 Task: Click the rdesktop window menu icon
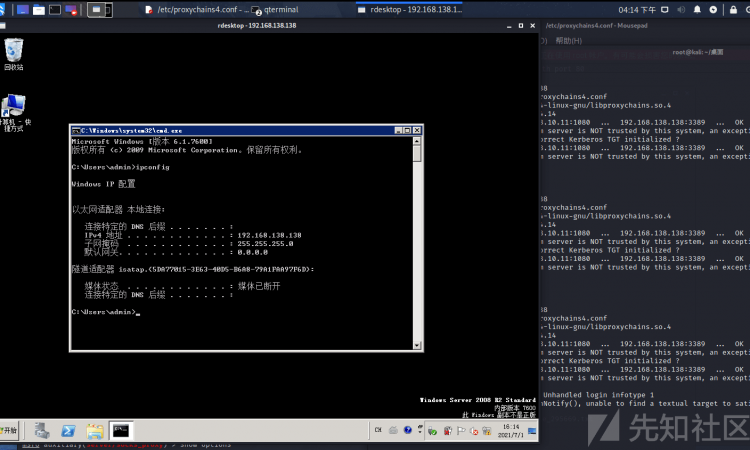click(2, 26)
